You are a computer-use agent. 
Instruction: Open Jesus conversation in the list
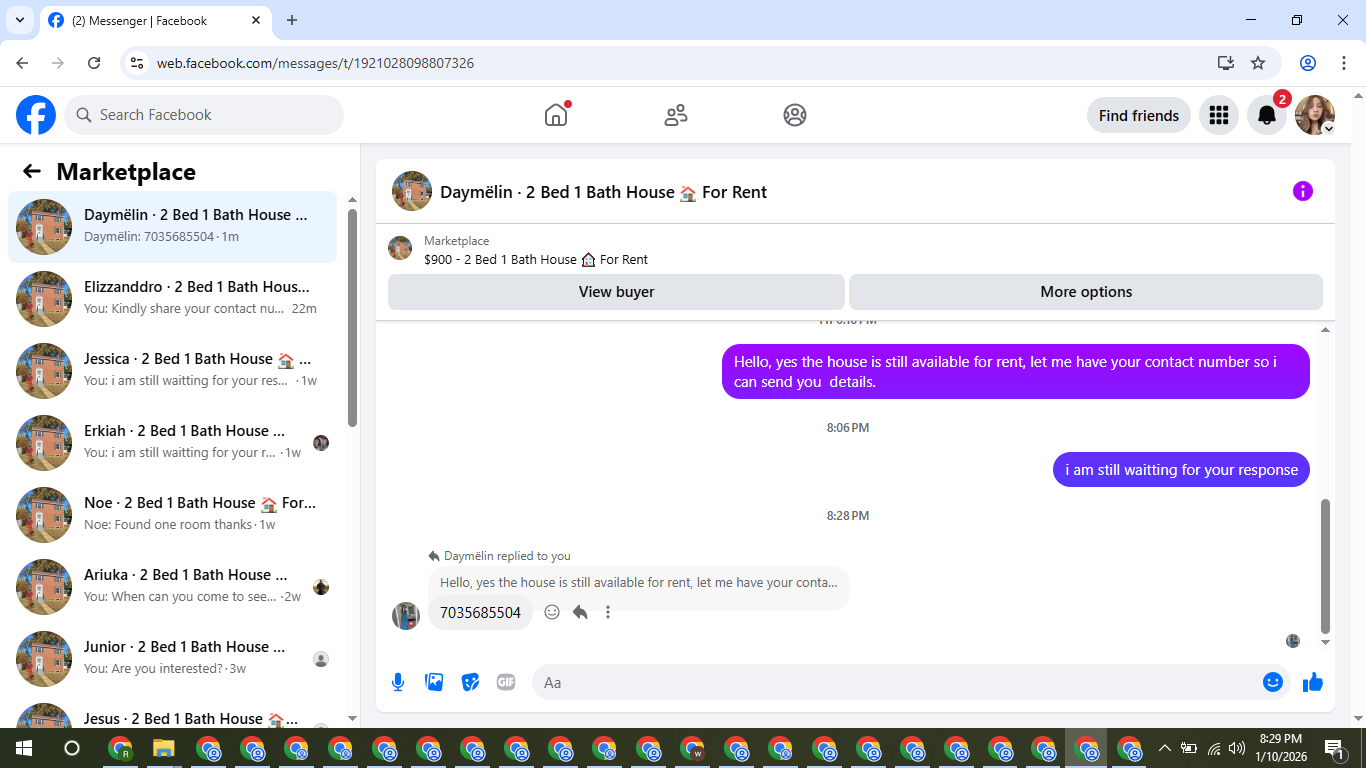click(x=172, y=714)
